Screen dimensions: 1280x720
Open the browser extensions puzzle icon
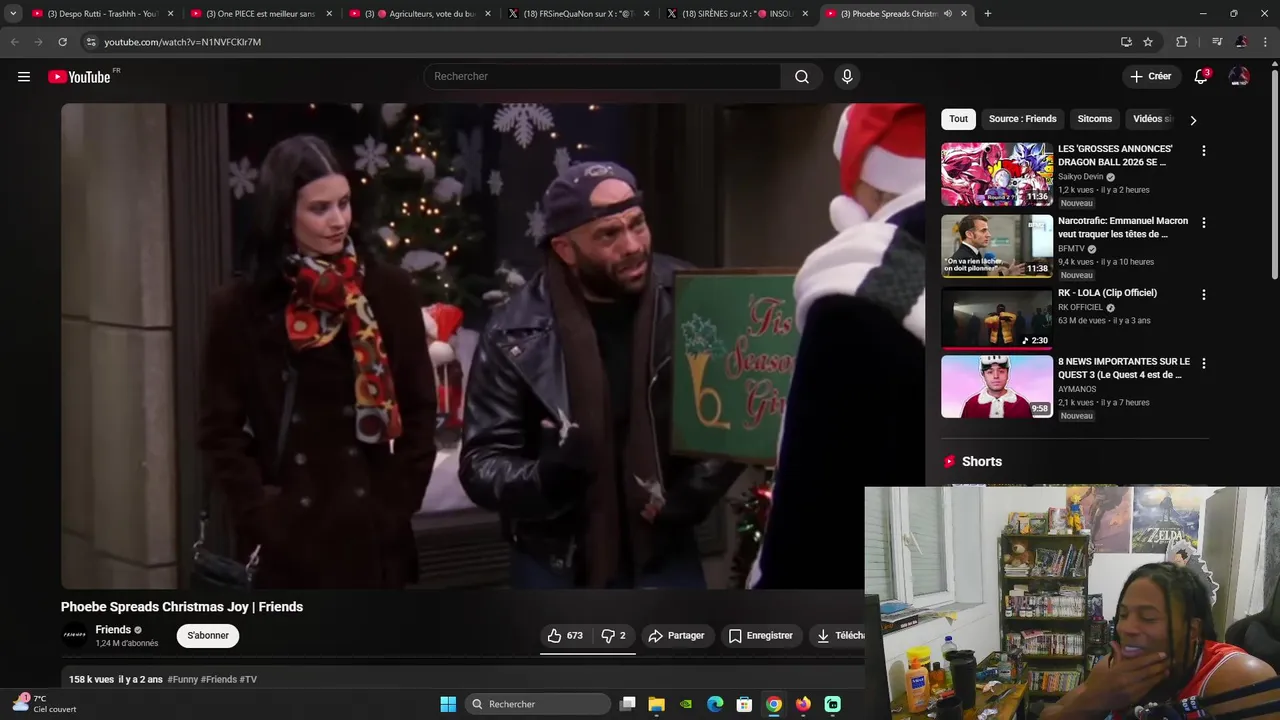click(x=1181, y=42)
